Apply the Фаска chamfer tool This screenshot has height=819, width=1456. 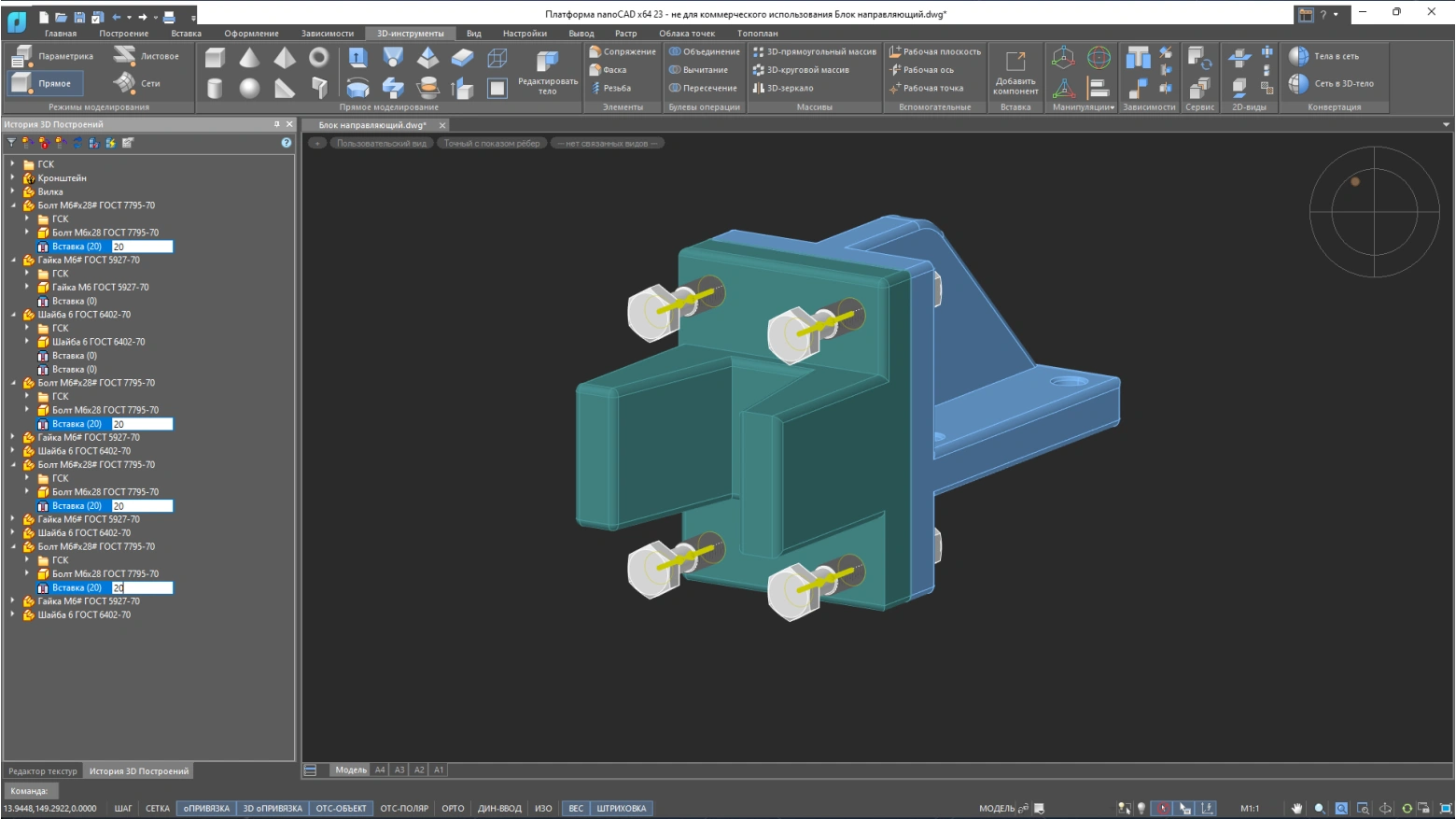coord(613,70)
